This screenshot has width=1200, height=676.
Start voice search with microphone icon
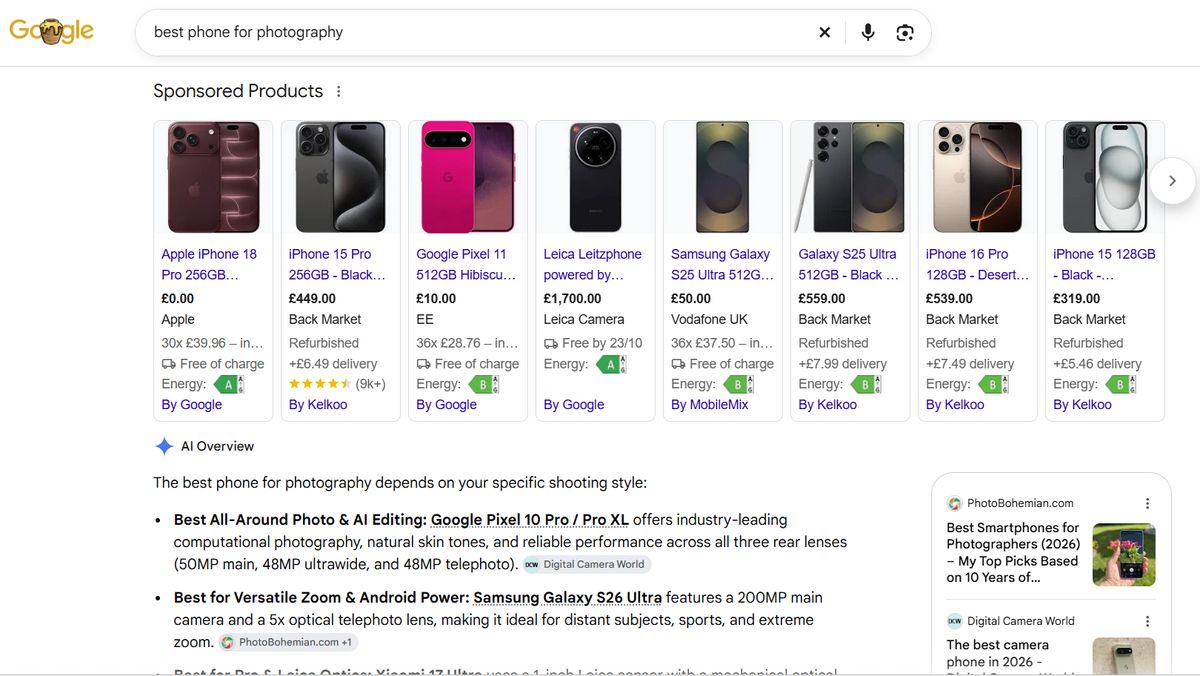click(x=868, y=32)
